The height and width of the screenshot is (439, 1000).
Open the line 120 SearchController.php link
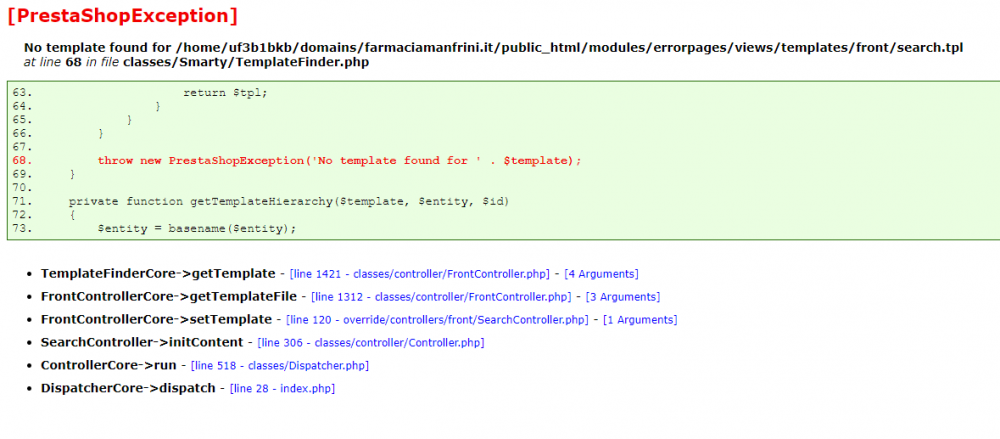(437, 320)
